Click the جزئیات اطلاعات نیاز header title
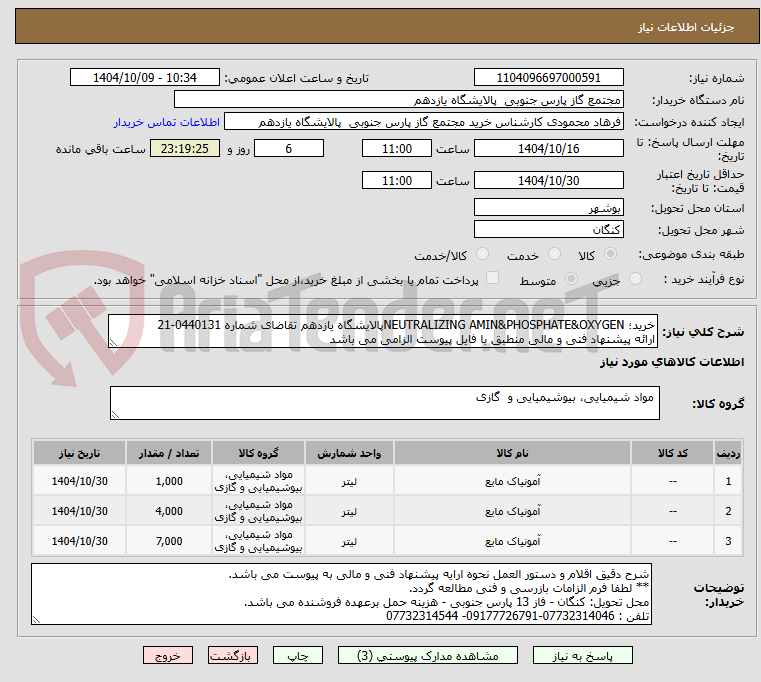Image resolution: width=761 pixels, height=682 pixels. 686,27
